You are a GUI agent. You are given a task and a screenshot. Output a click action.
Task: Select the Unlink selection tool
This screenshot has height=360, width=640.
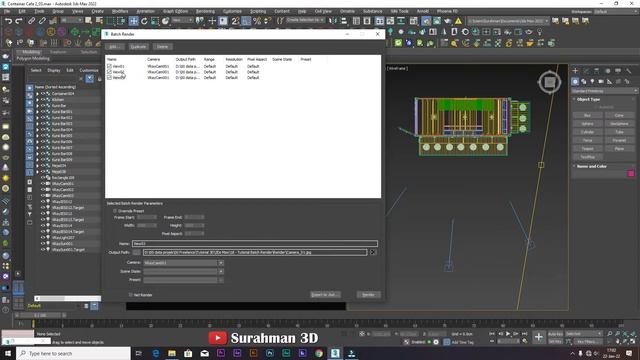[42, 21]
